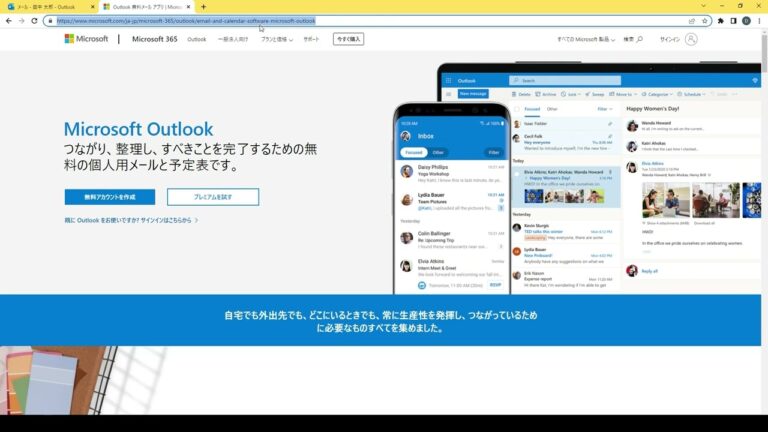This screenshot has width=768, height=432.
Task: Click the Chrome profile avatar
Action: 746,21
